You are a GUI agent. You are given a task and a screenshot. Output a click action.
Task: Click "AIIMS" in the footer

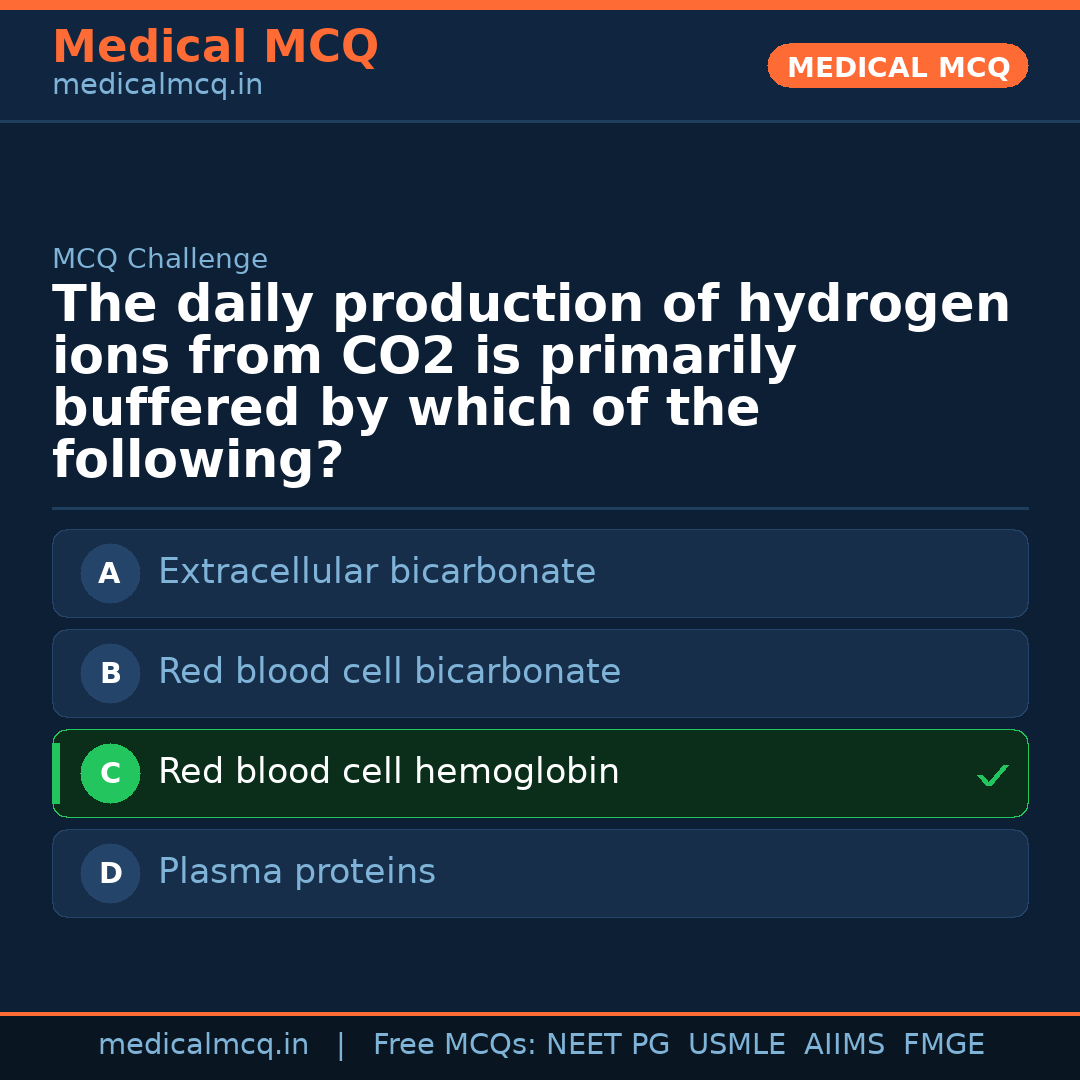coord(844,1045)
